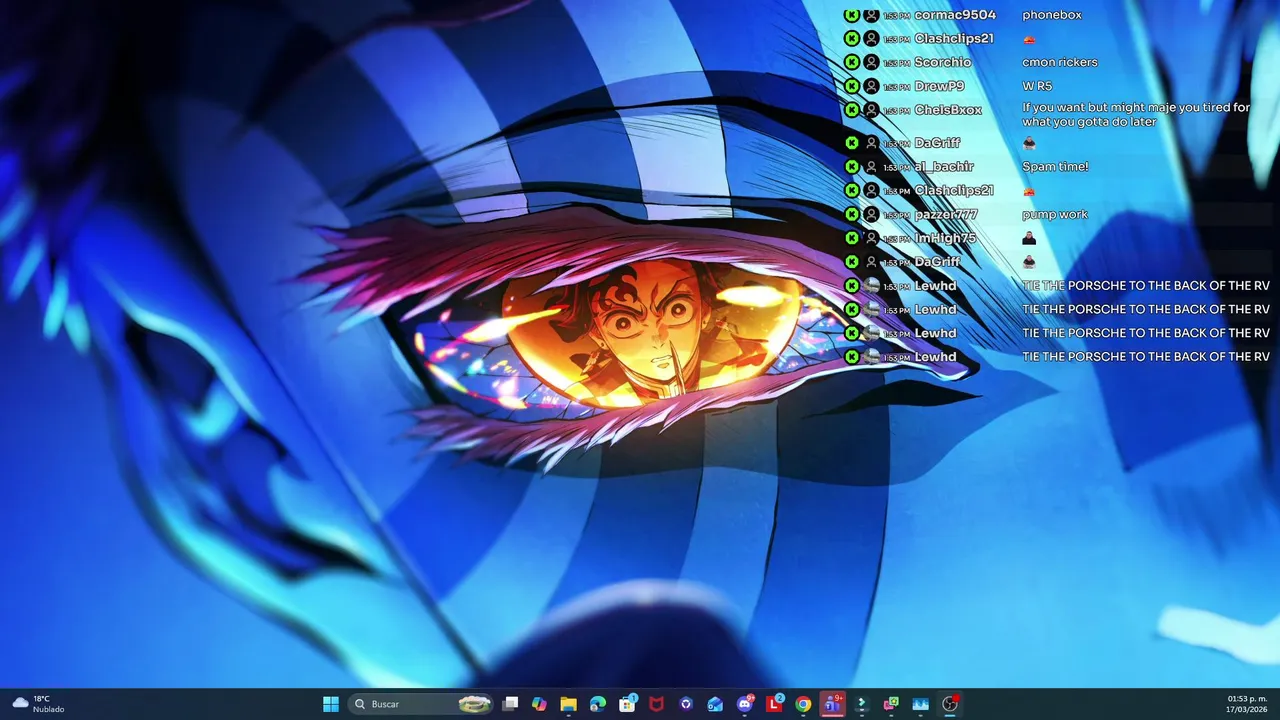
Task: Open Microsoft Store from the taskbar
Action: click(627, 704)
